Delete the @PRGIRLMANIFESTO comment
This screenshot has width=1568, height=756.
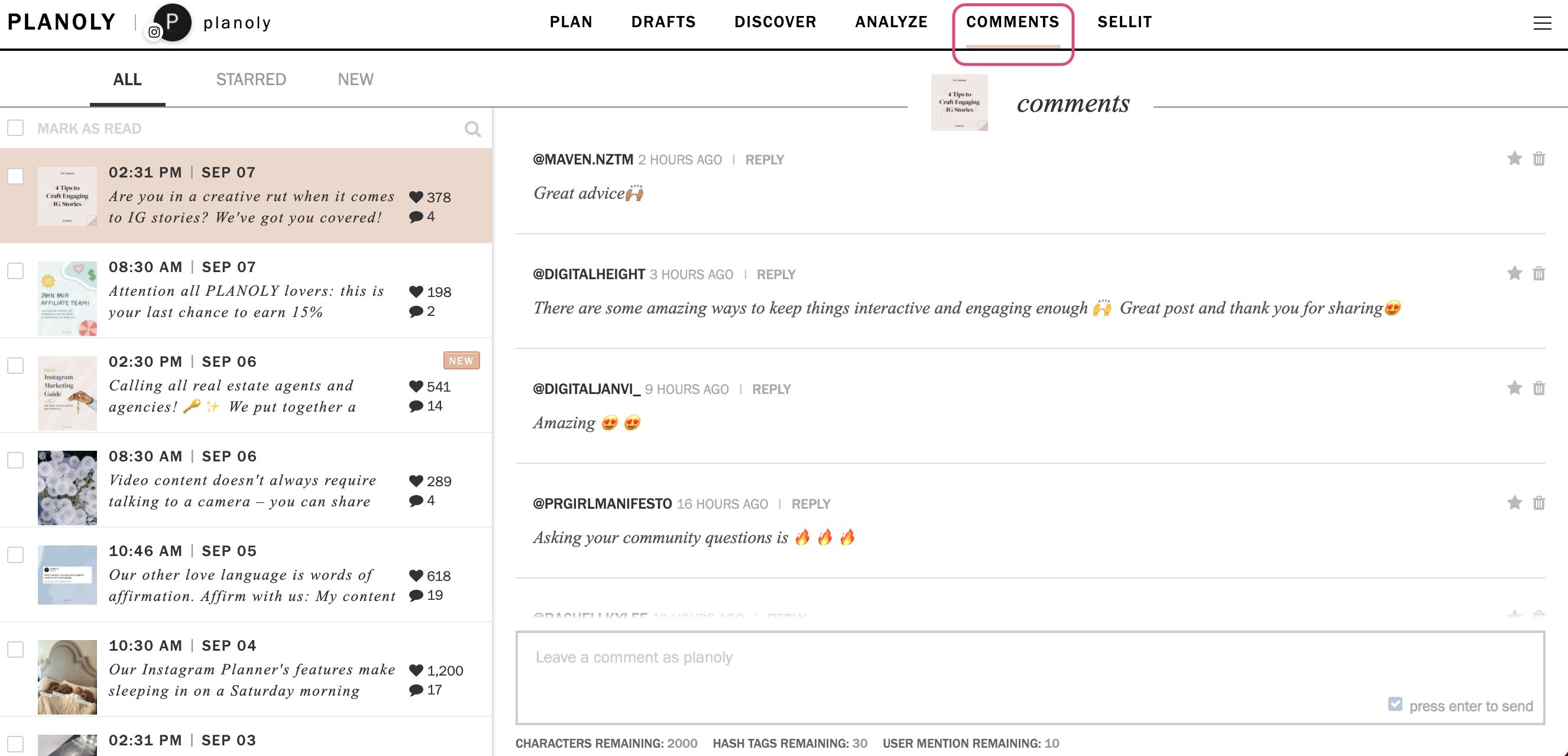pos(1539,503)
